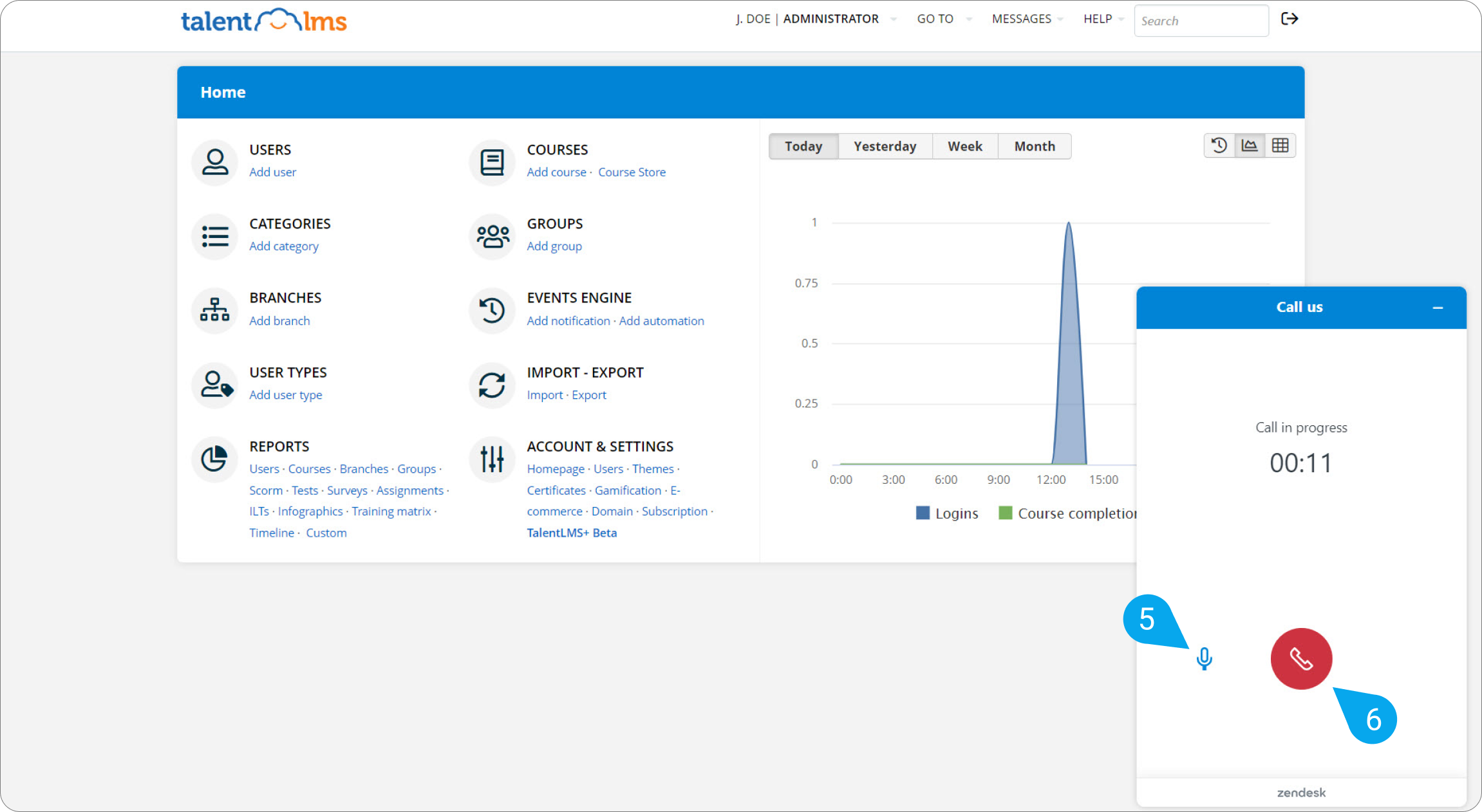The image size is (1482, 812).
Task: Toggle Course completions legend swatch
Action: tap(1005, 513)
